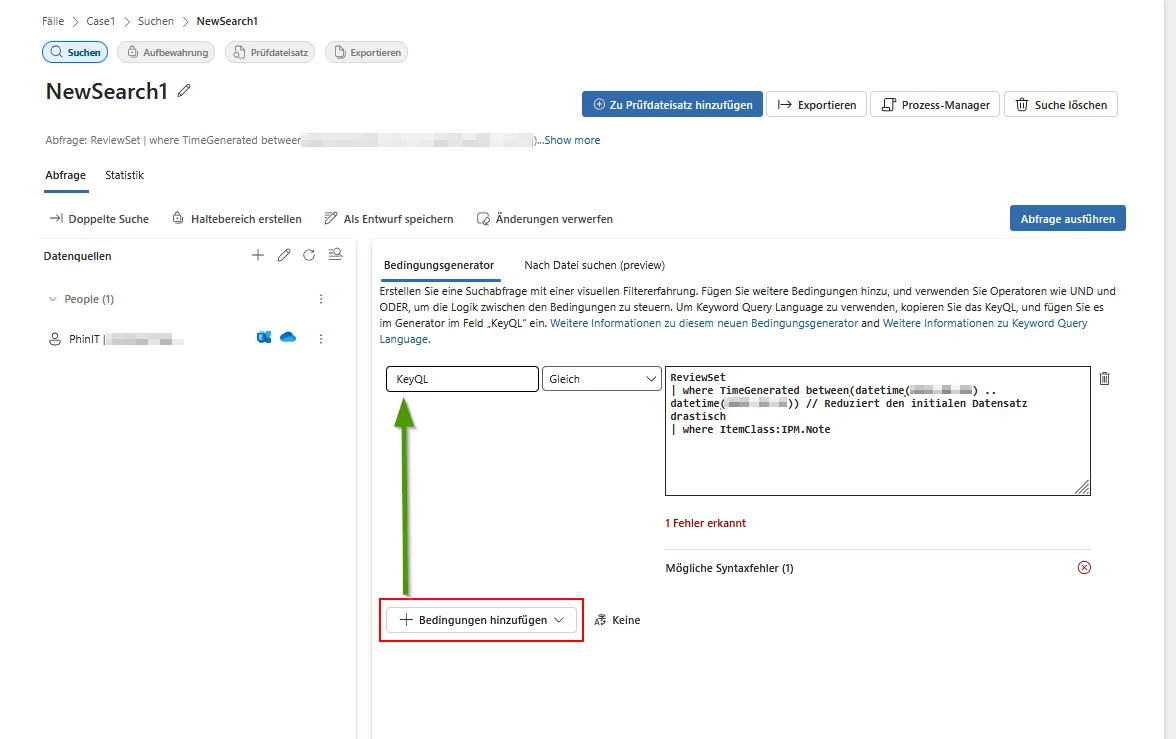This screenshot has height=739, width=1176.
Task: Open the people search icon in Datenquellen
Action: [x=335, y=255]
